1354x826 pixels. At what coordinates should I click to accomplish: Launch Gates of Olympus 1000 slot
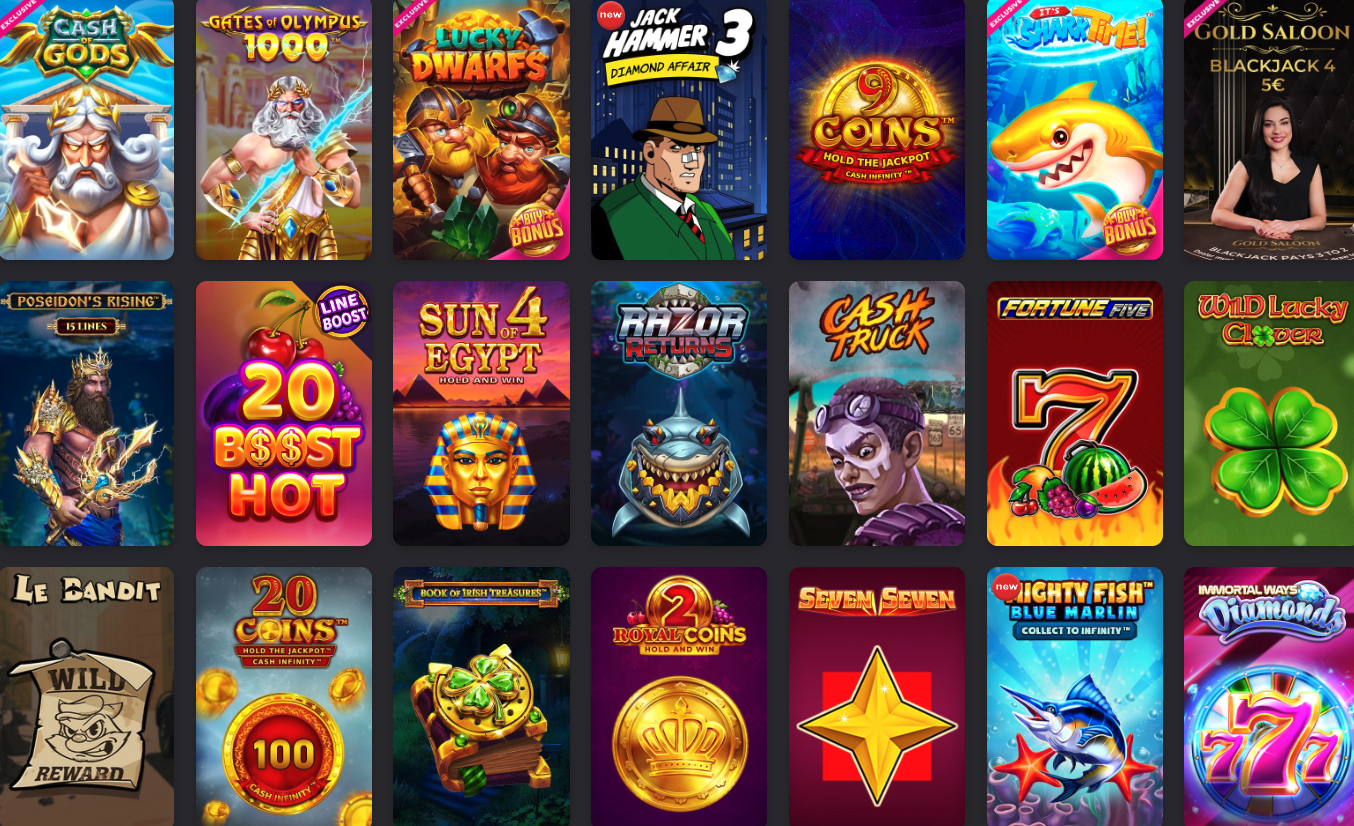[284, 130]
